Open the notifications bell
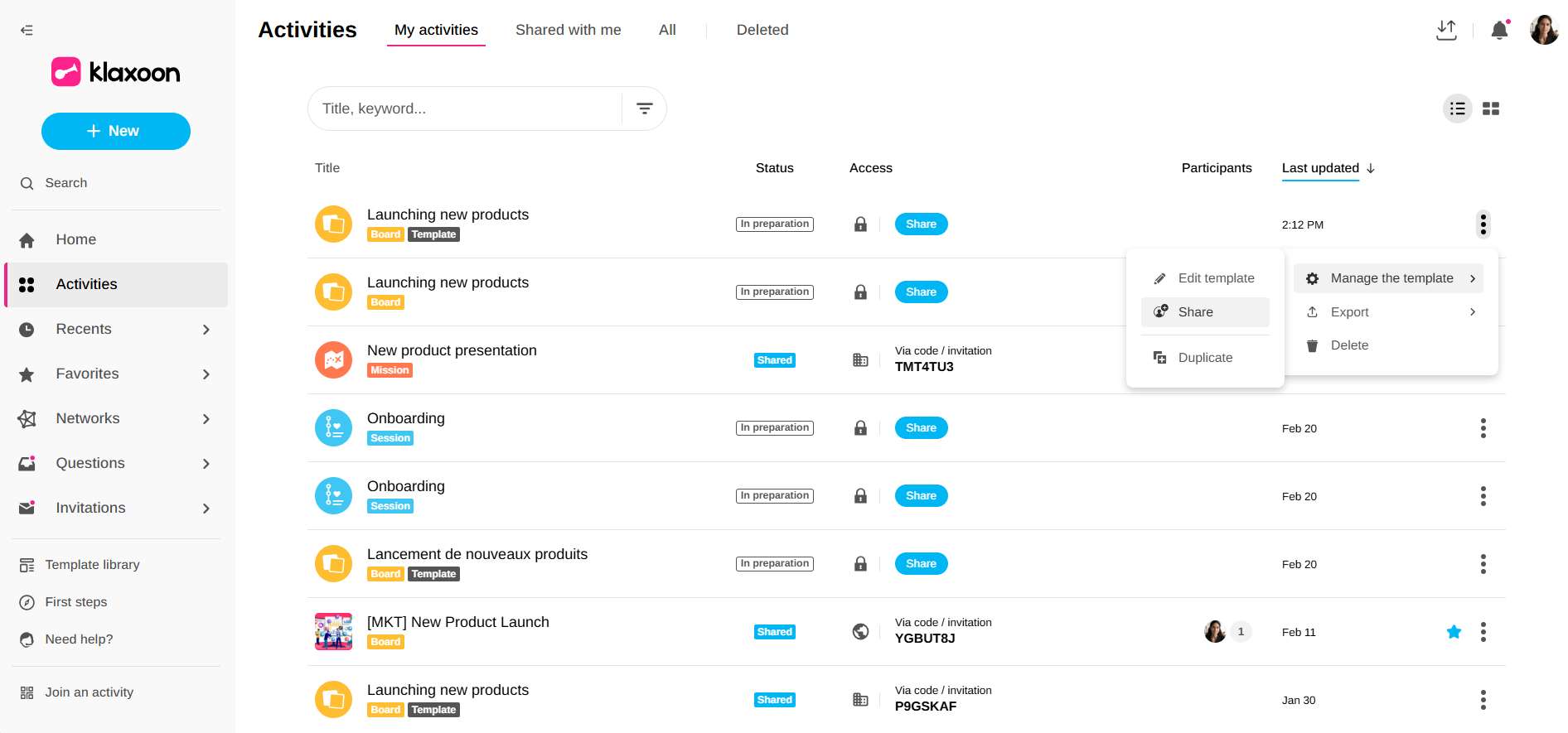This screenshot has height=733, width=1568. (x=1499, y=31)
